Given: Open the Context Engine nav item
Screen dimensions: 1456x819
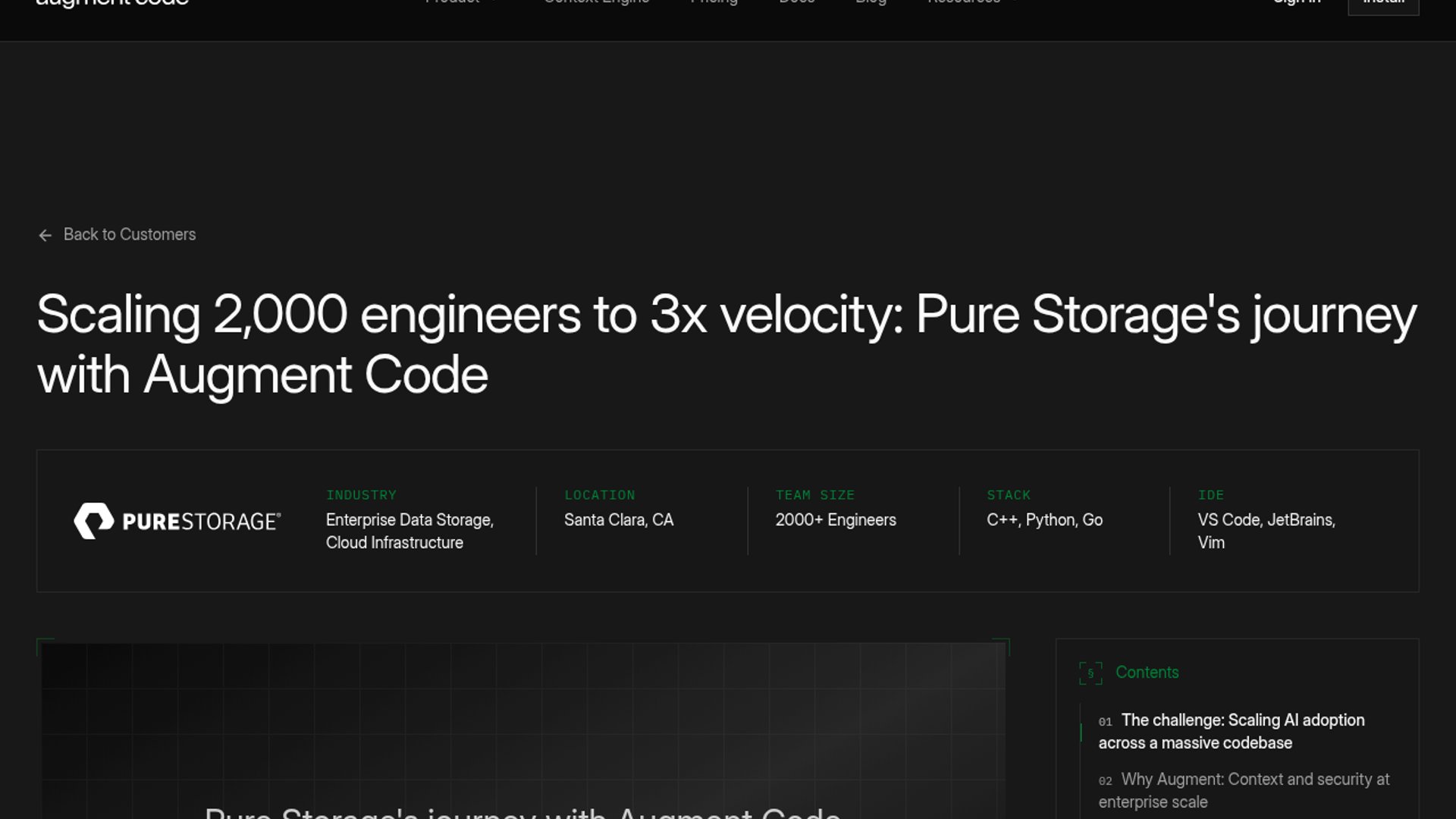Looking at the screenshot, I should tap(596, 2).
